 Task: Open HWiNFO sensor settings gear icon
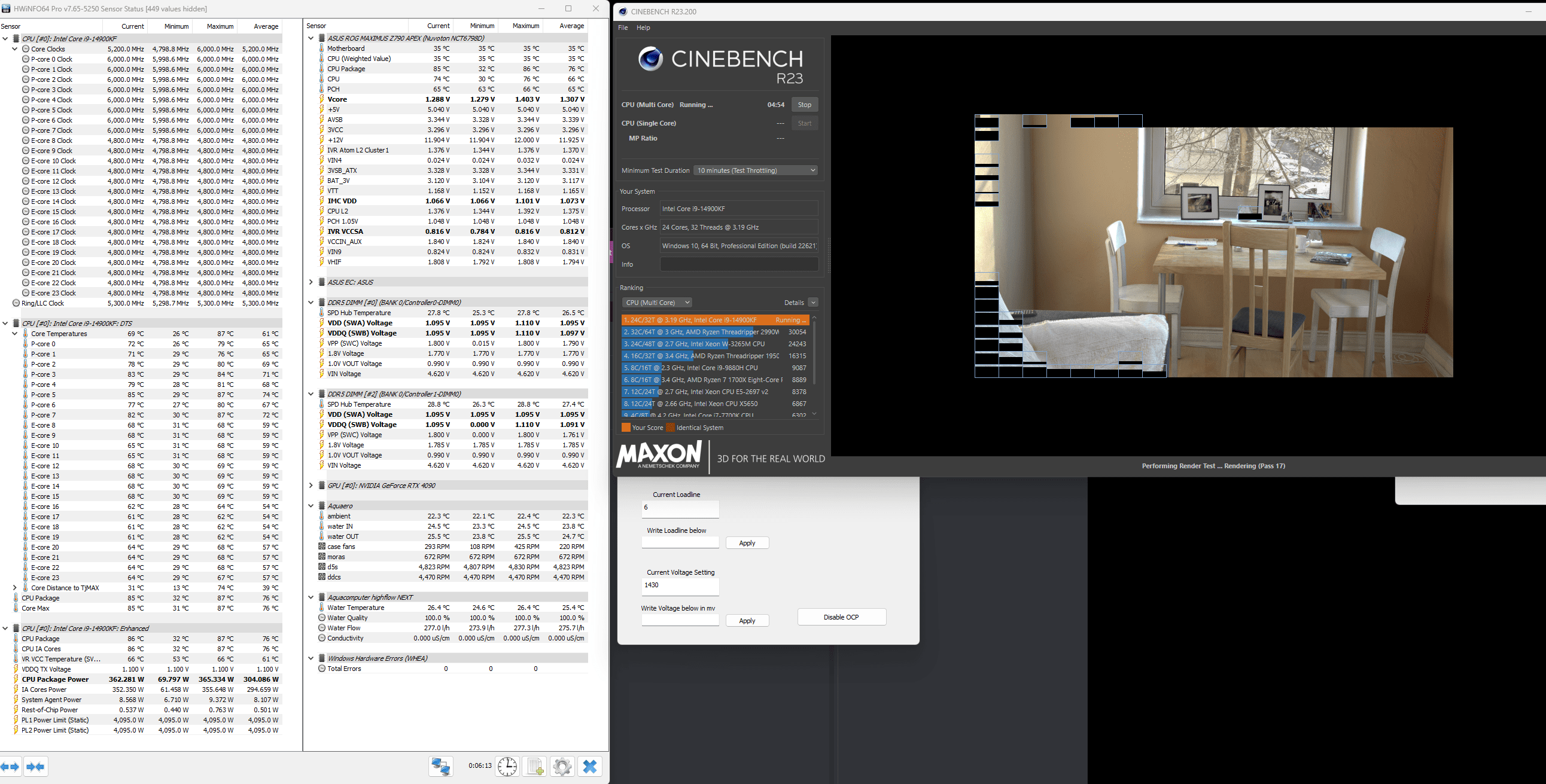coord(562,767)
